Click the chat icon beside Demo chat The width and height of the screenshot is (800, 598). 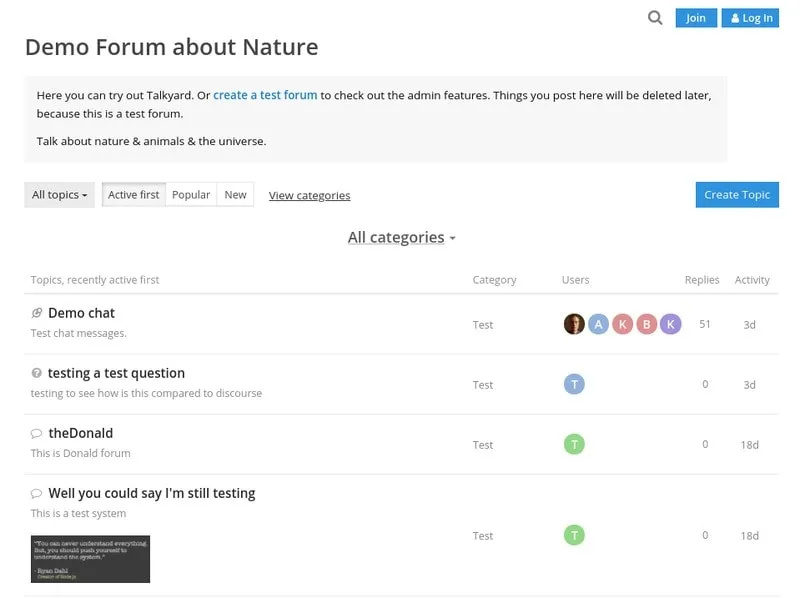[37, 313]
